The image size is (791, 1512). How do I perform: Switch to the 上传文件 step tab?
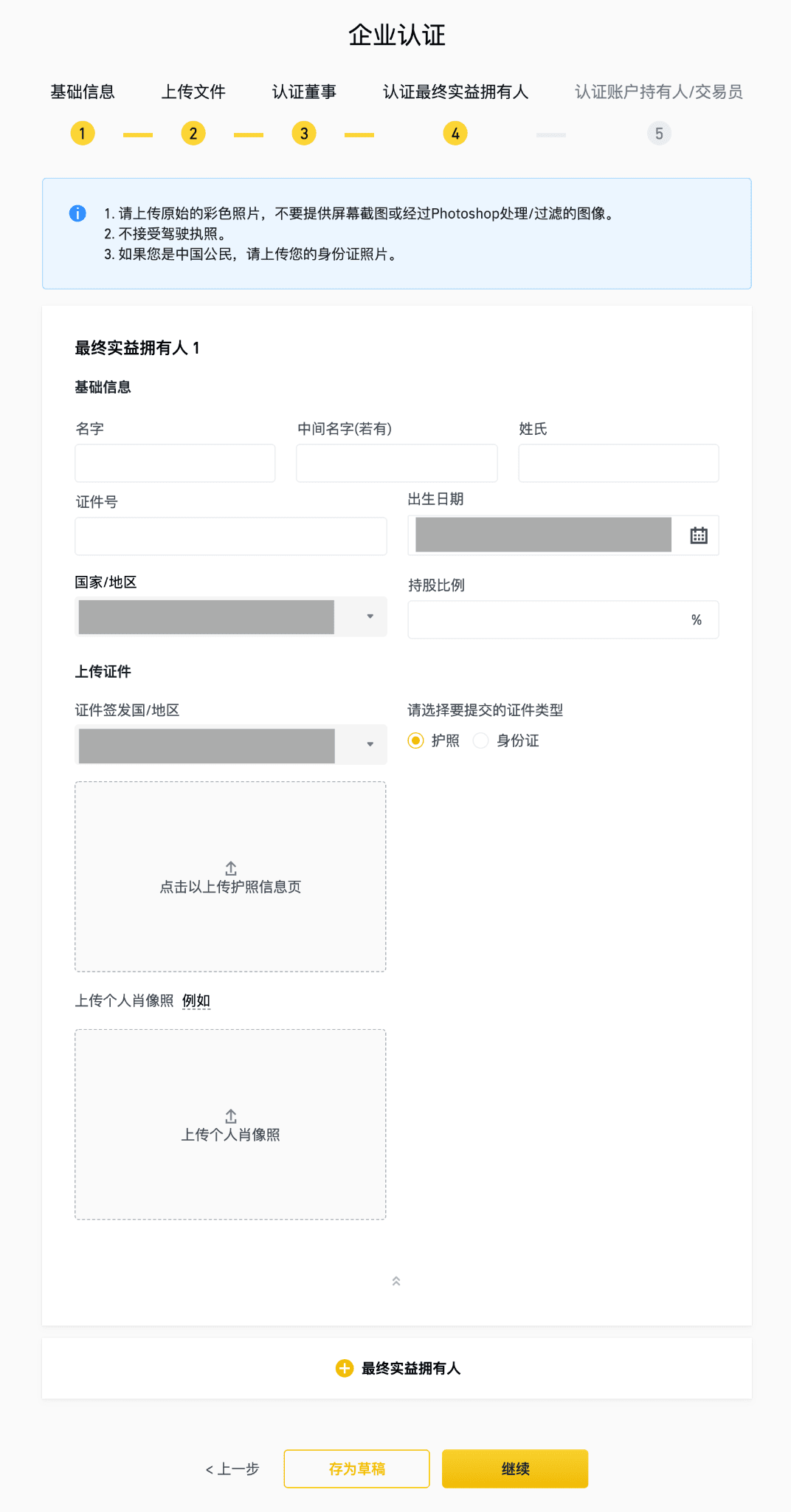[193, 92]
